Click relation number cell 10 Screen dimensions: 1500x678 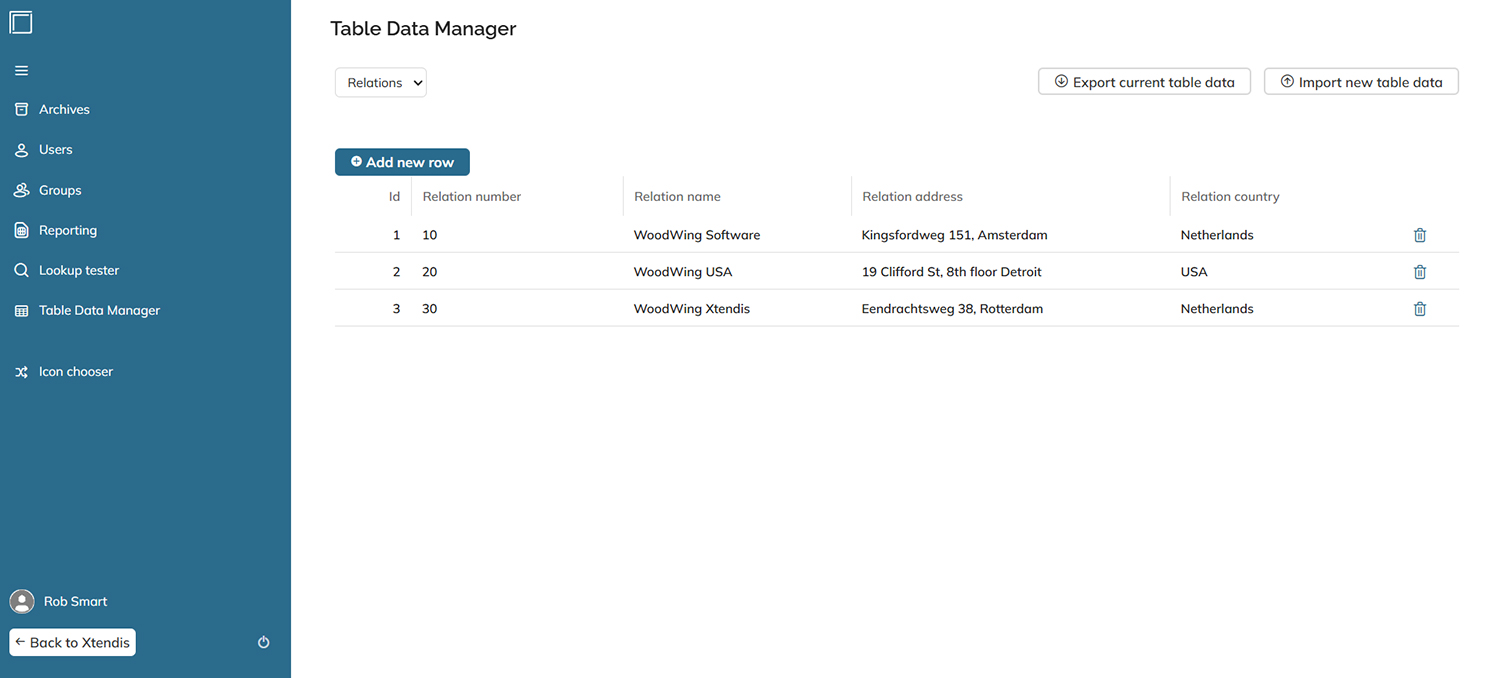click(x=430, y=235)
